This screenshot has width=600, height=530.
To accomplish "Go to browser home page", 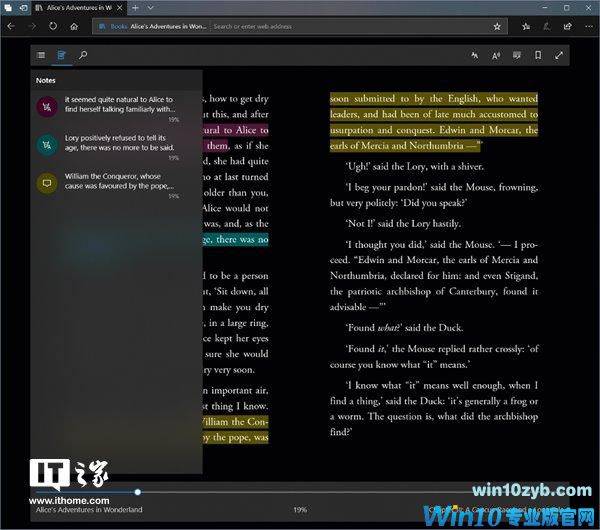I will point(74,26).
